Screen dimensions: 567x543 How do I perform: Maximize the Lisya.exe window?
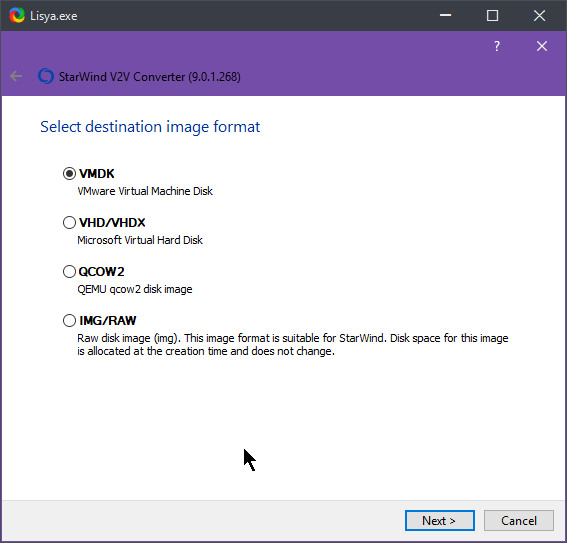(x=492, y=16)
